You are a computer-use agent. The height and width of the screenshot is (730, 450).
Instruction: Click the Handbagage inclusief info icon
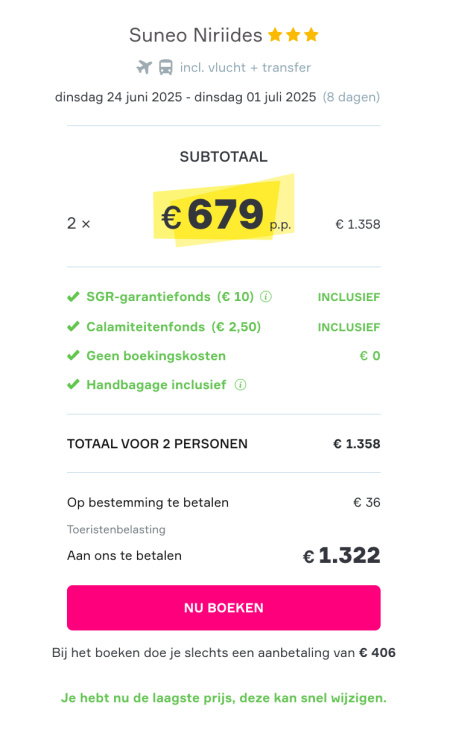click(241, 385)
